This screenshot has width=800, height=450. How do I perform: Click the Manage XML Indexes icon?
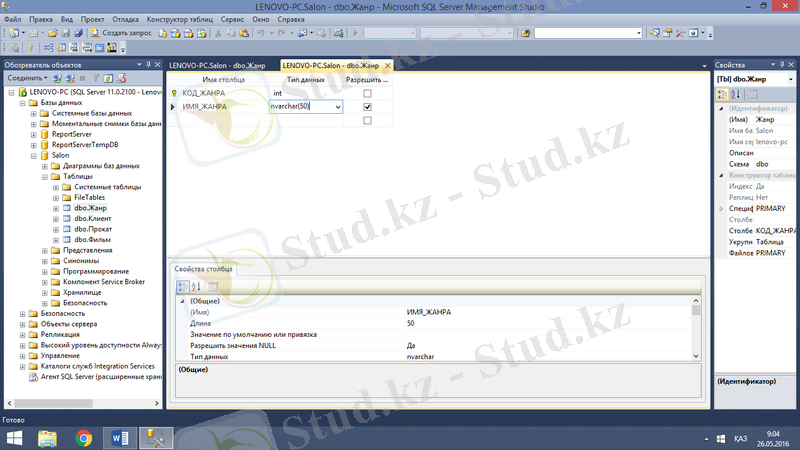pyautogui.click(x=87, y=48)
